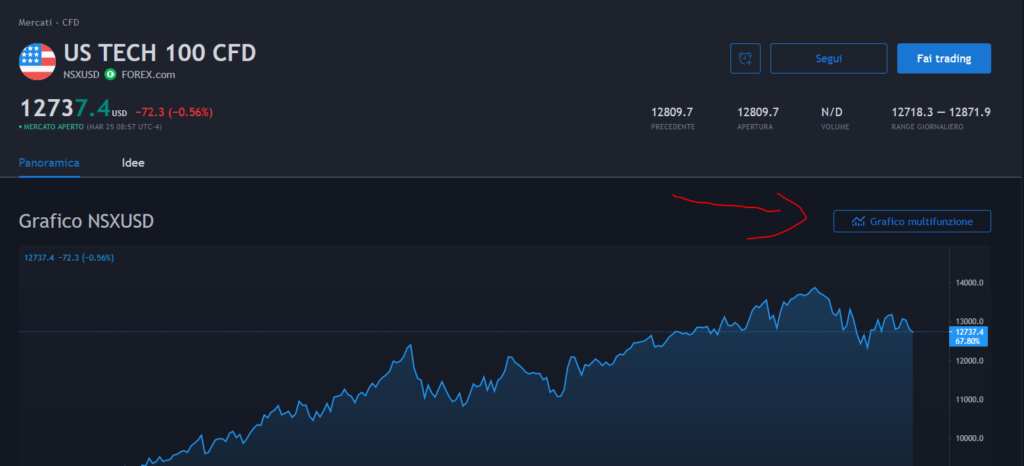Click the APERTURA opening value 12809.7
This screenshot has width=1024, height=466.
758,112
